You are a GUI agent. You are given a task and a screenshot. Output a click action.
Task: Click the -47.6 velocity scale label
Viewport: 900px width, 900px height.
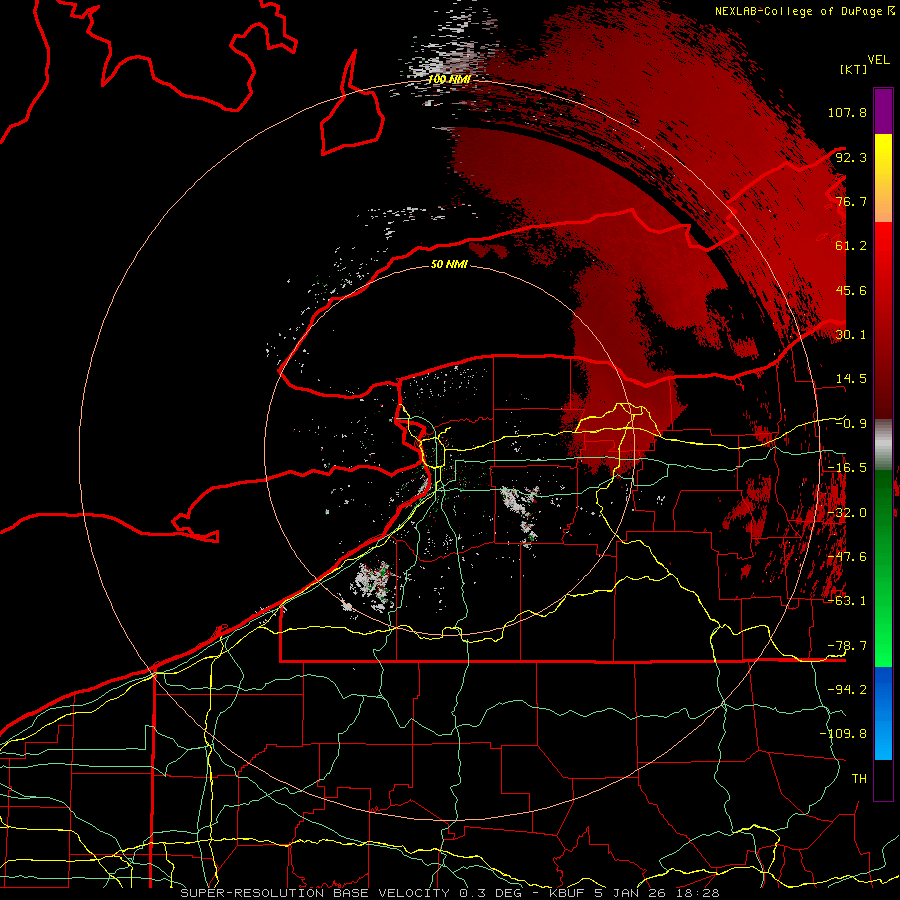pos(847,557)
